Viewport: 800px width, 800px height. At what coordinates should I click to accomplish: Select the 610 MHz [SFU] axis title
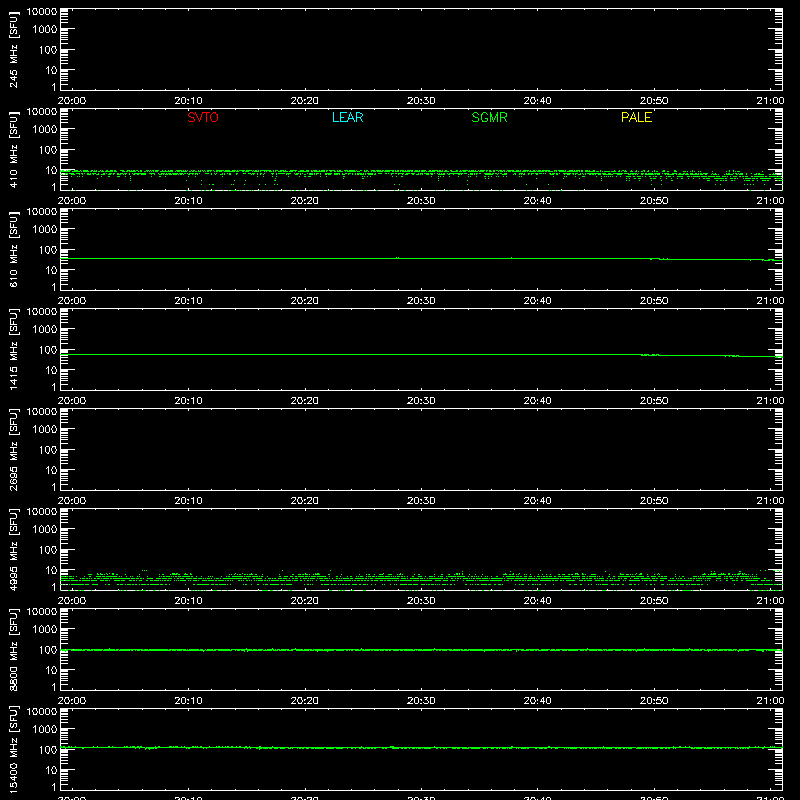(x=13, y=249)
